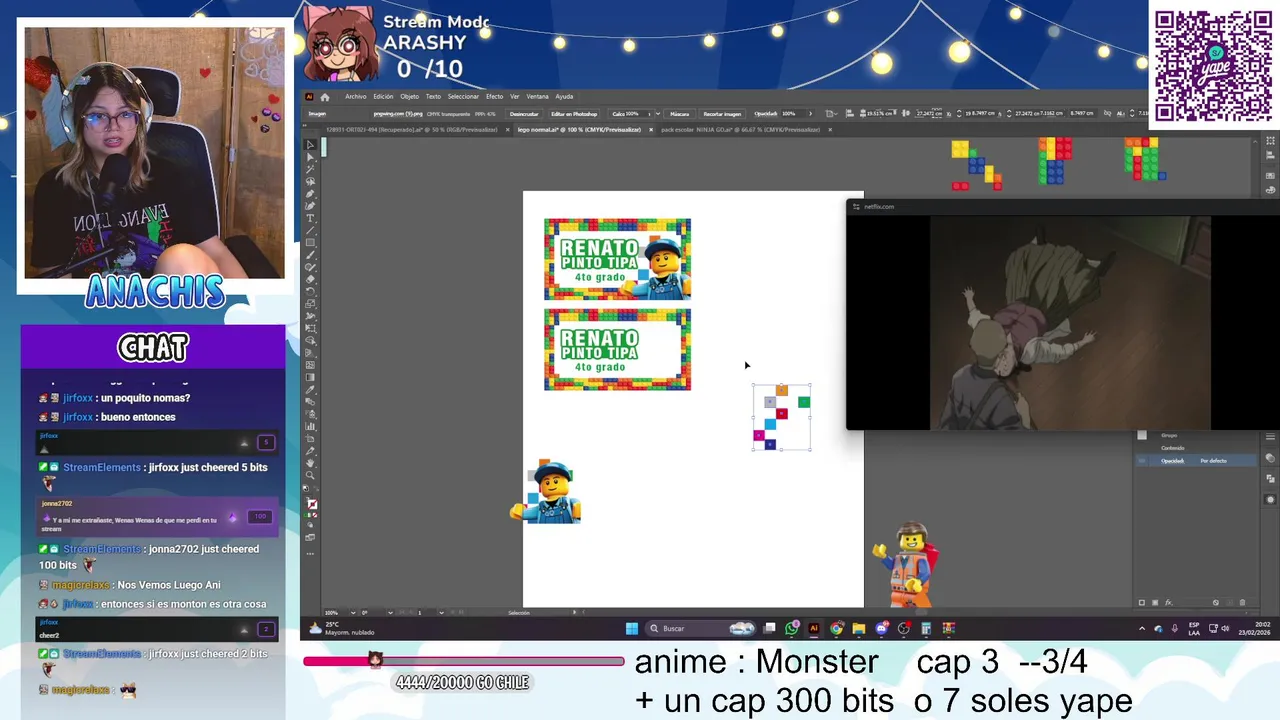Select the Rectangle tool
This screenshot has width=1280, height=720.
click(x=311, y=242)
